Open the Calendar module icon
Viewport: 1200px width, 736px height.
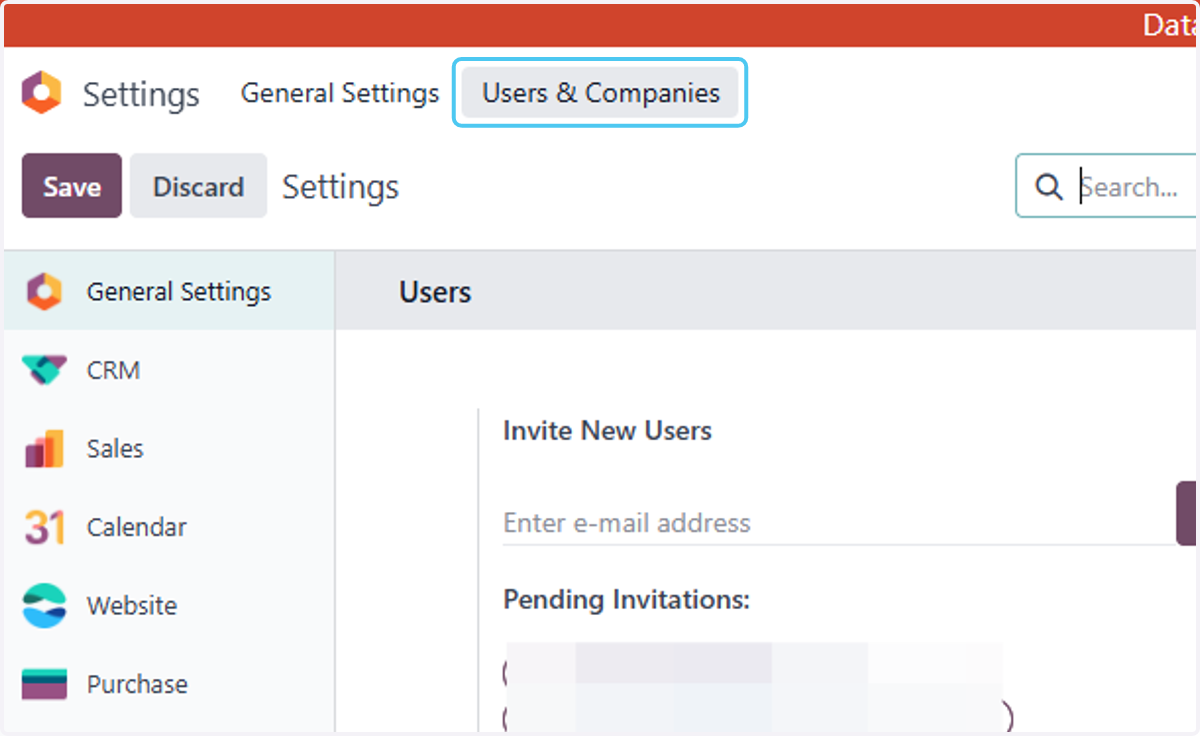click(44, 527)
